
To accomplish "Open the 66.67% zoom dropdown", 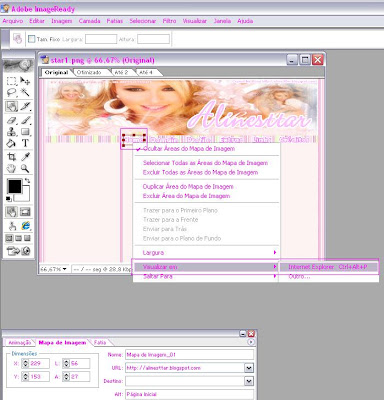I will click(x=64, y=269).
